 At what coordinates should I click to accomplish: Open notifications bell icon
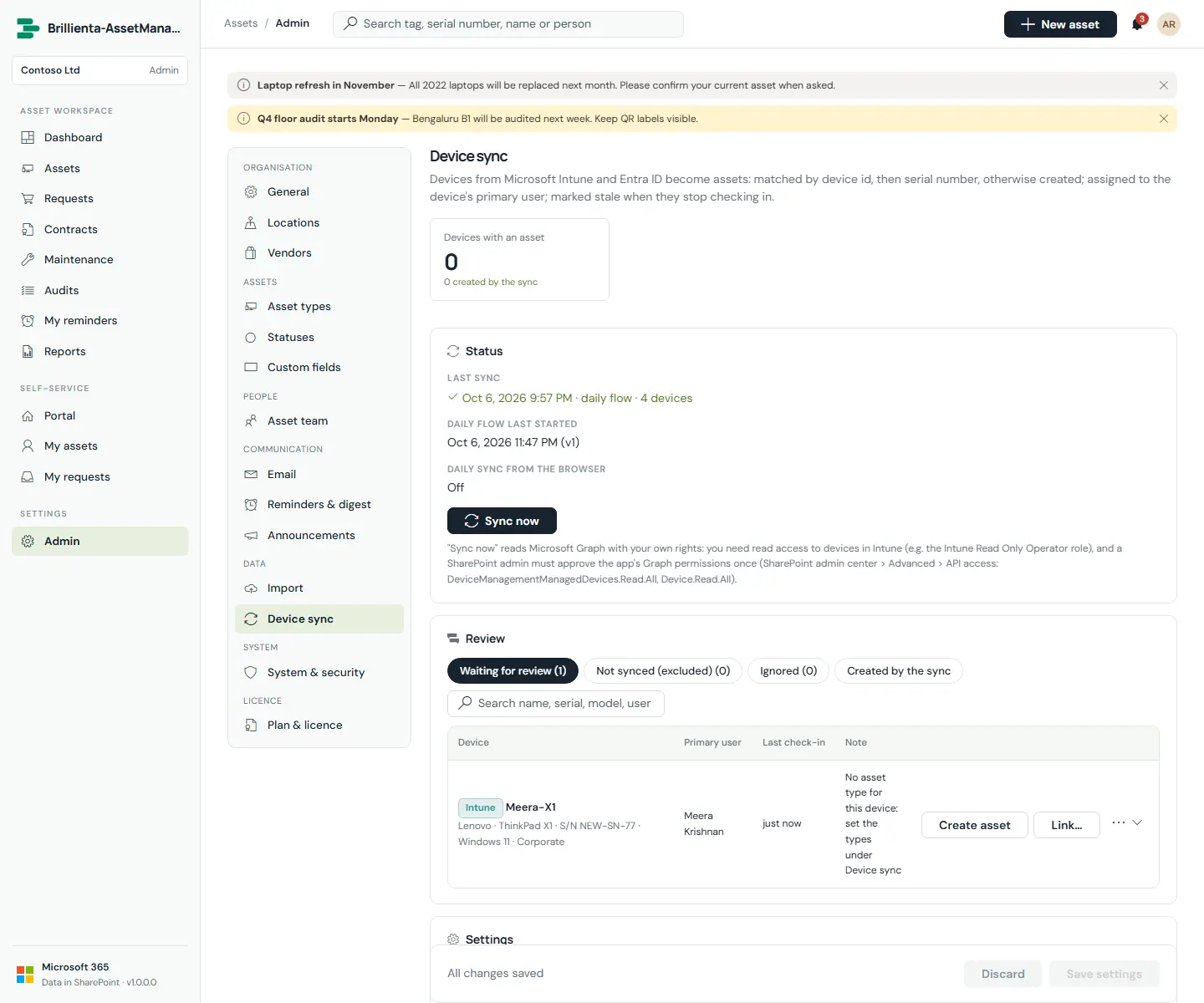pyautogui.click(x=1137, y=24)
